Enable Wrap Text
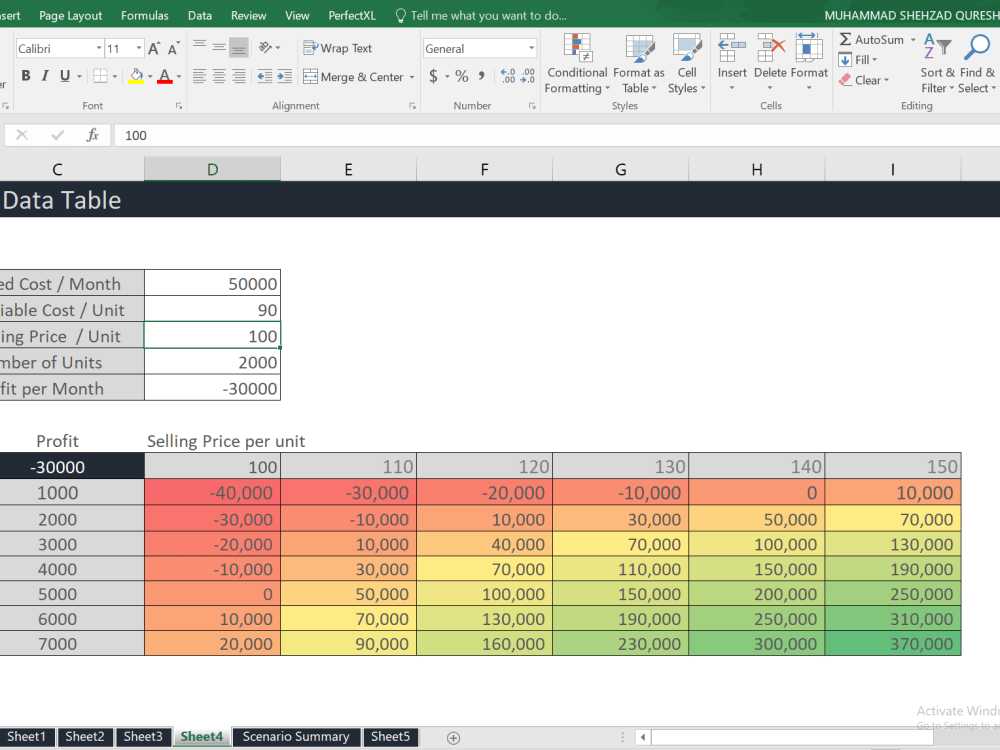The image size is (1000, 750). tap(337, 48)
